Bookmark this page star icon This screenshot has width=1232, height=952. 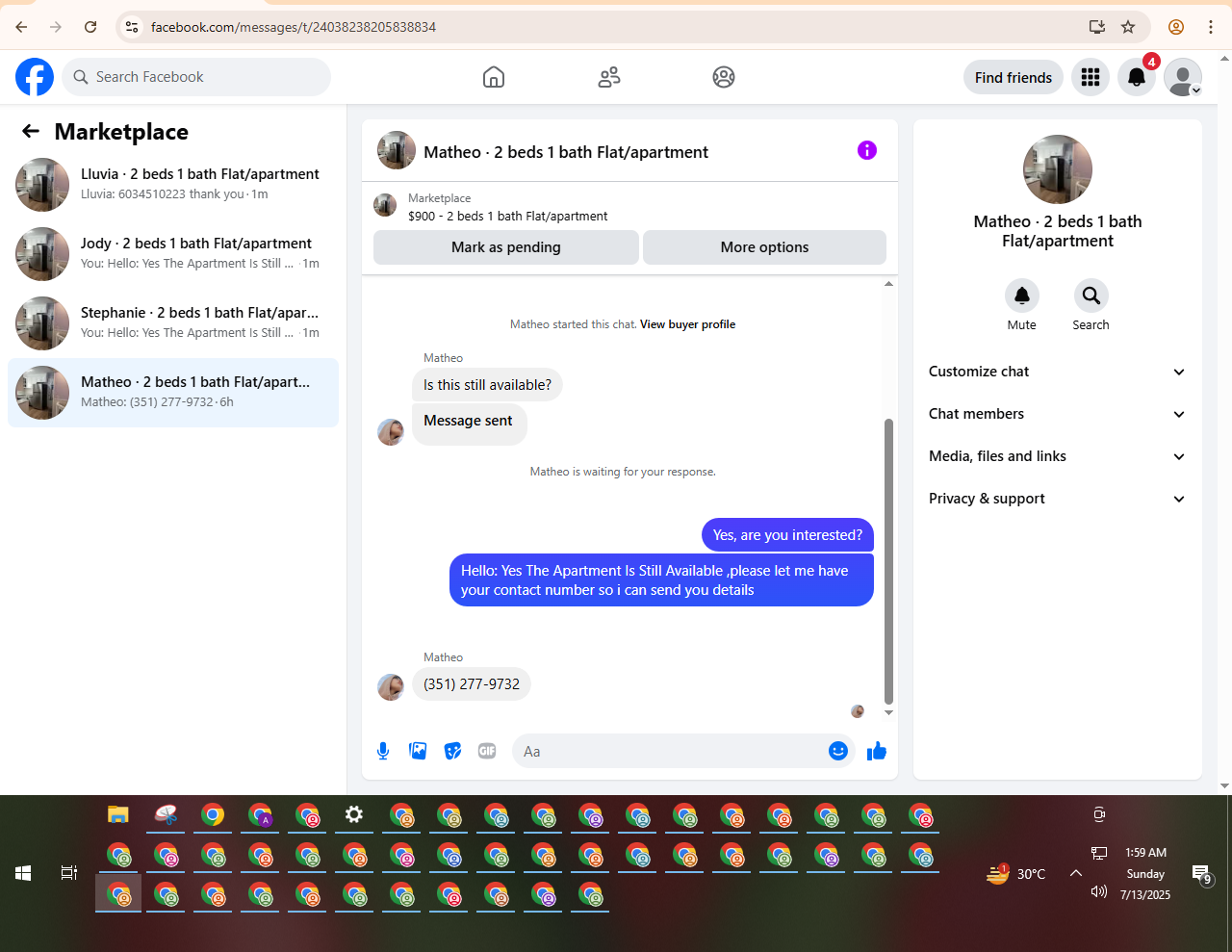click(x=1128, y=27)
